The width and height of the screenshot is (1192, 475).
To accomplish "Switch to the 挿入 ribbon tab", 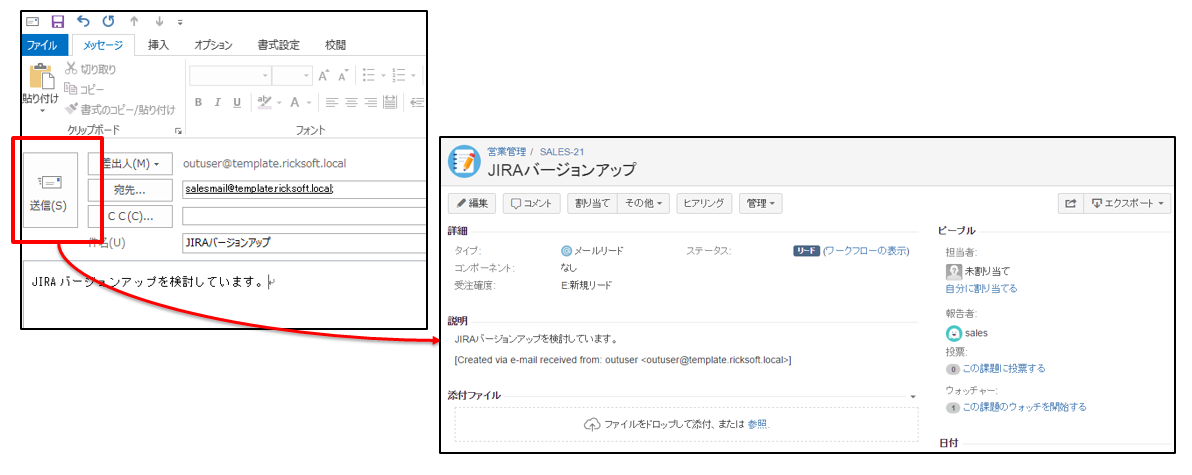I will [x=158, y=45].
